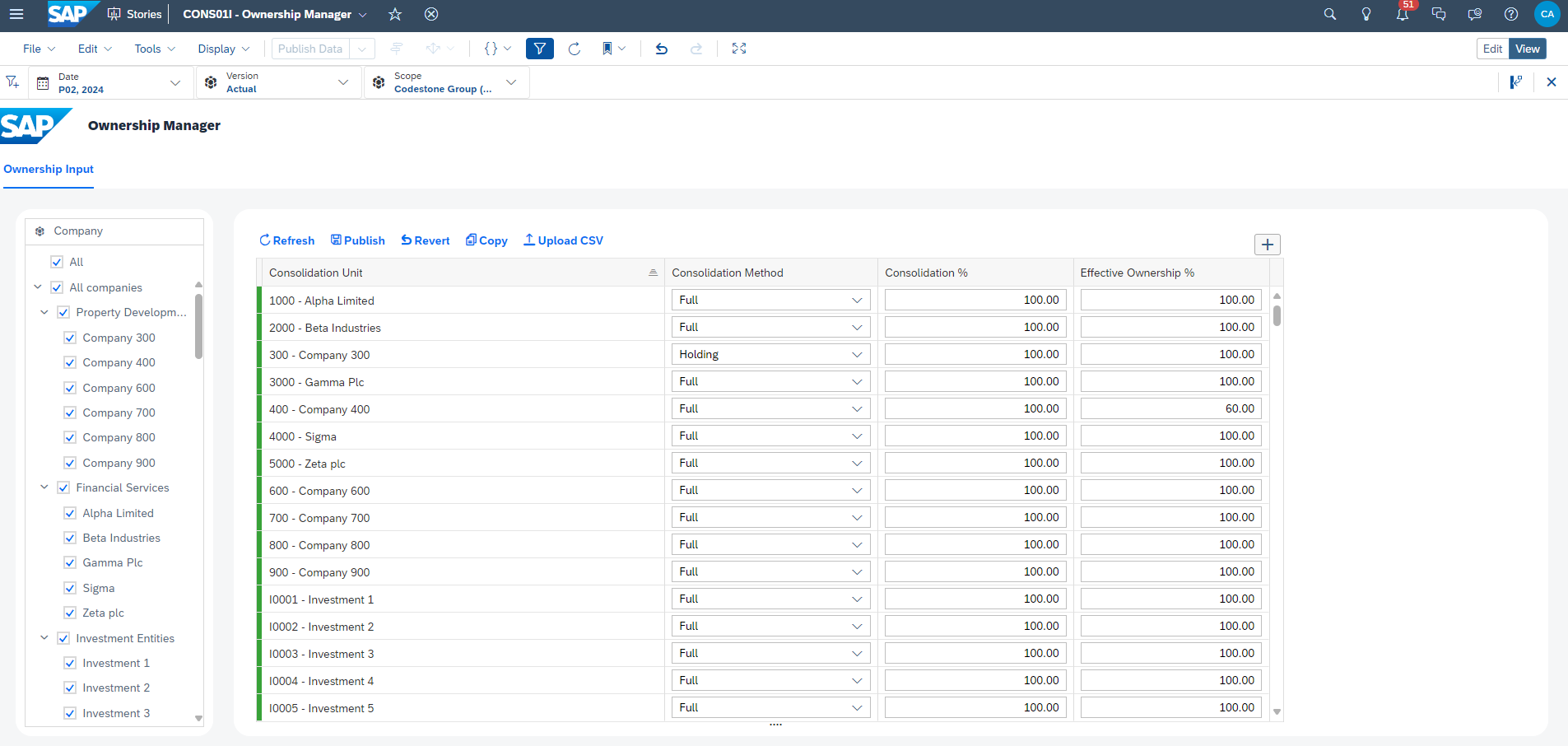Switch to Edit mode

click(1492, 49)
